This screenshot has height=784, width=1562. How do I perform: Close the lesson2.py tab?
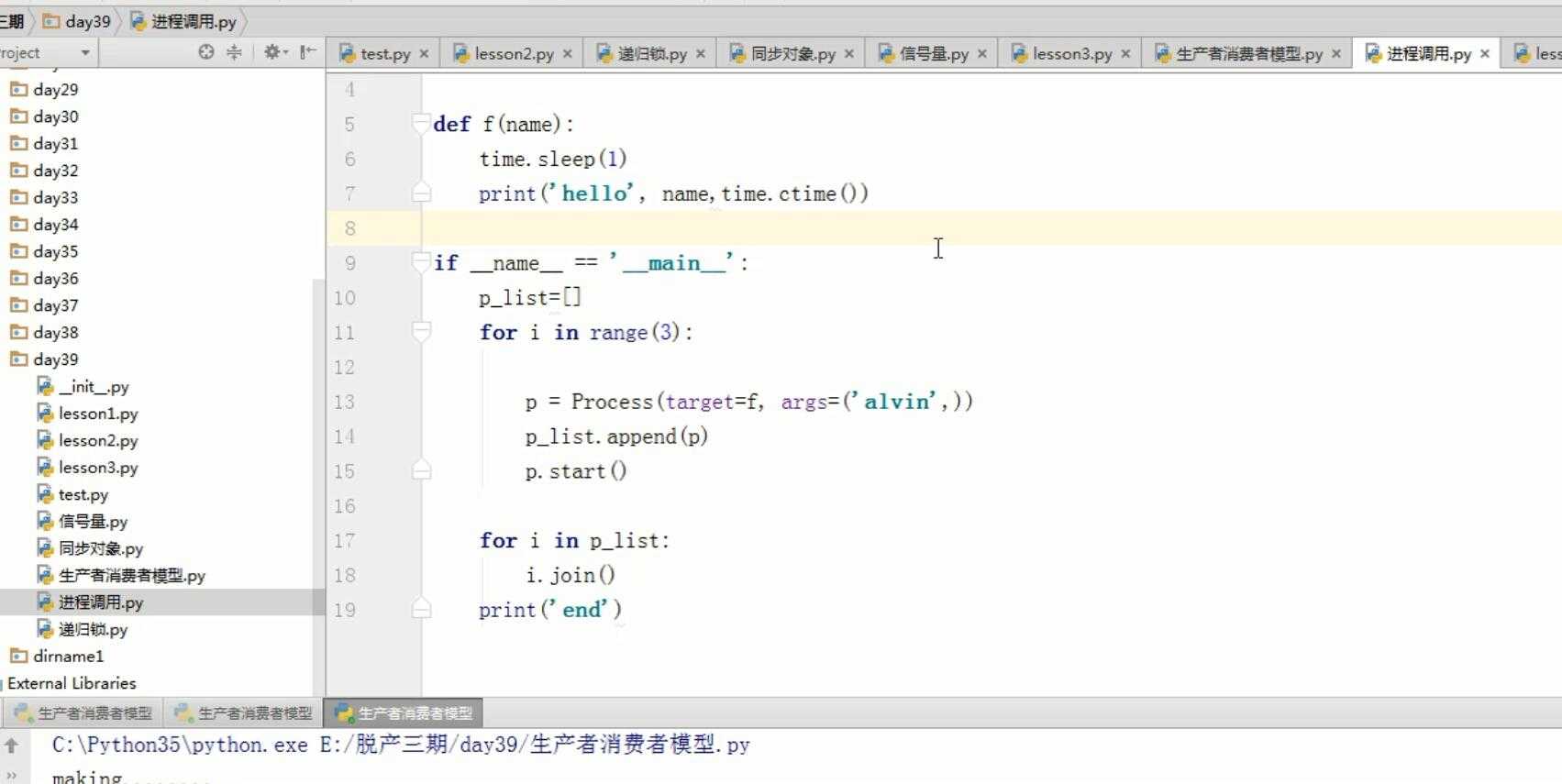tap(567, 54)
